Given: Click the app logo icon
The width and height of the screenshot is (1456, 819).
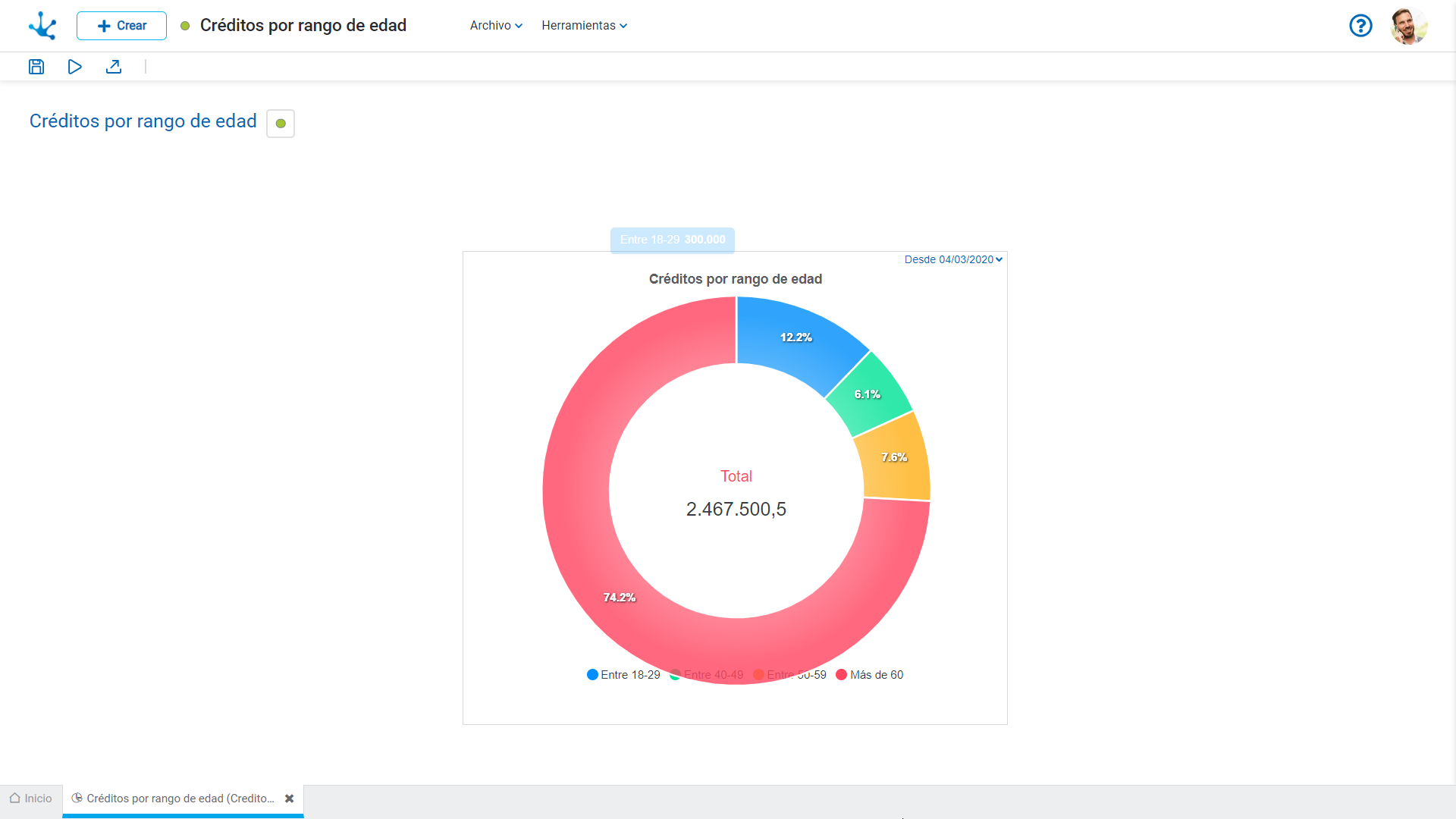Looking at the screenshot, I should click(42, 26).
